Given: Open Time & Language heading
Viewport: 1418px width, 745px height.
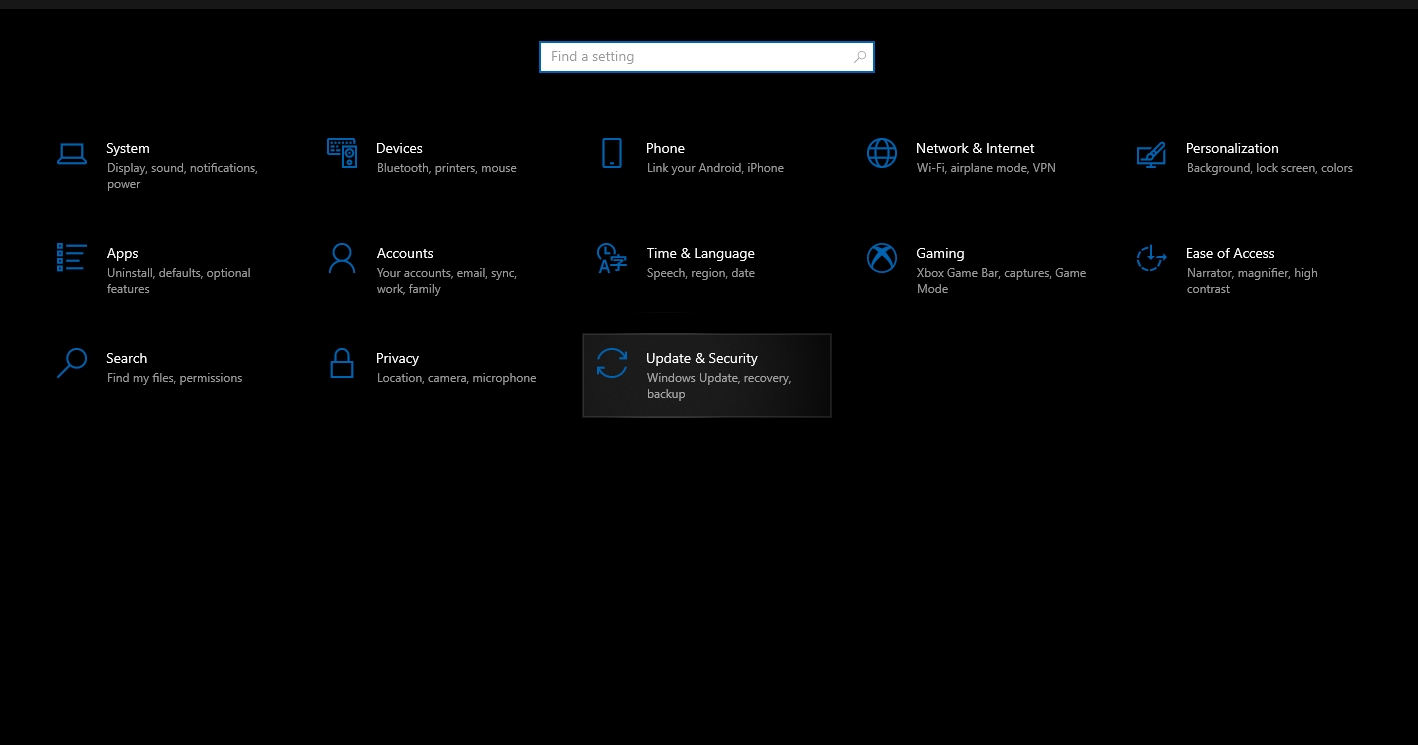Looking at the screenshot, I should (x=701, y=253).
